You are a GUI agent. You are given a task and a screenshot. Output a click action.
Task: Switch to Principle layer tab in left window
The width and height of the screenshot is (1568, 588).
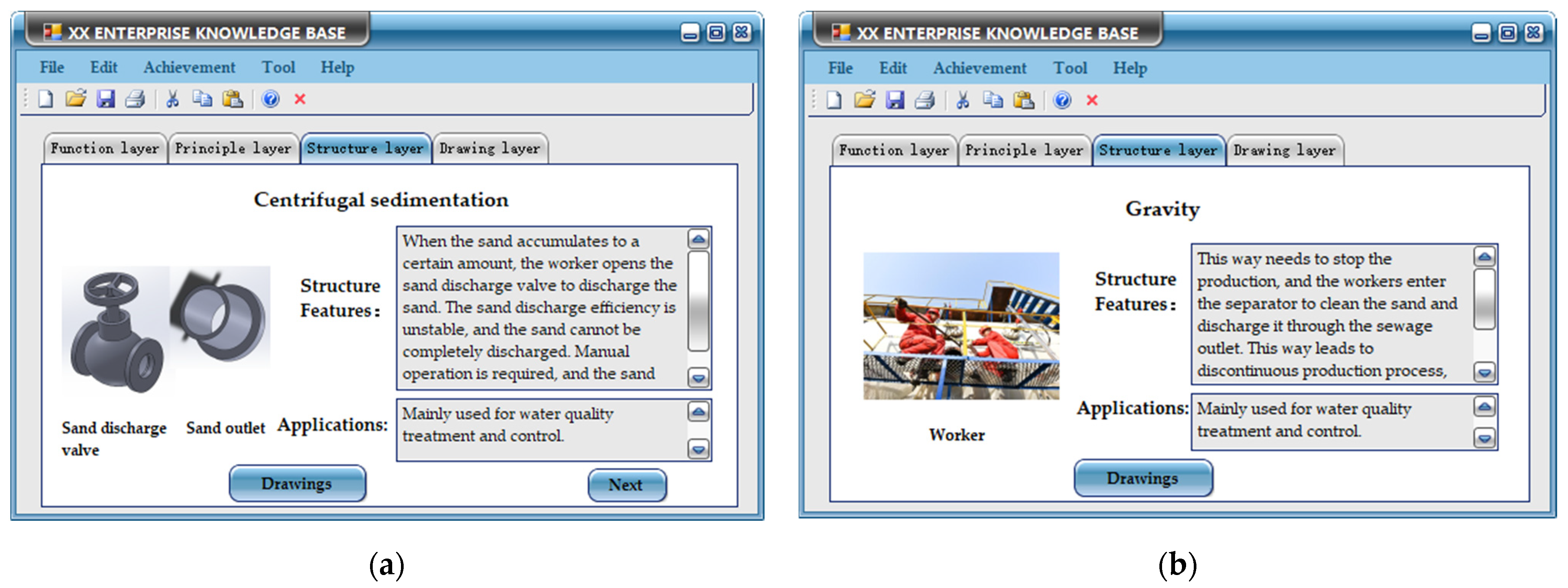tap(233, 149)
